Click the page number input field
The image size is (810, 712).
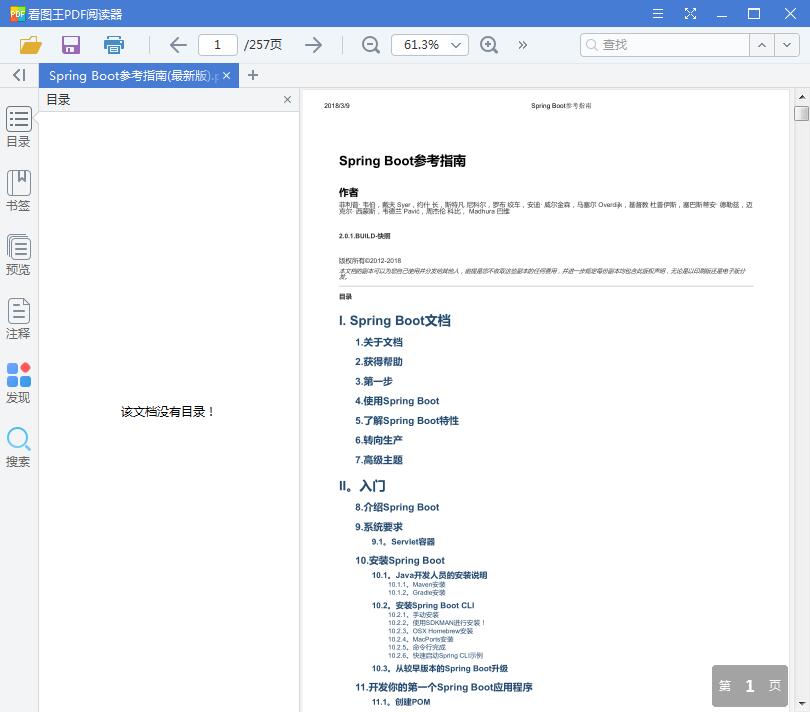pyautogui.click(x=217, y=45)
